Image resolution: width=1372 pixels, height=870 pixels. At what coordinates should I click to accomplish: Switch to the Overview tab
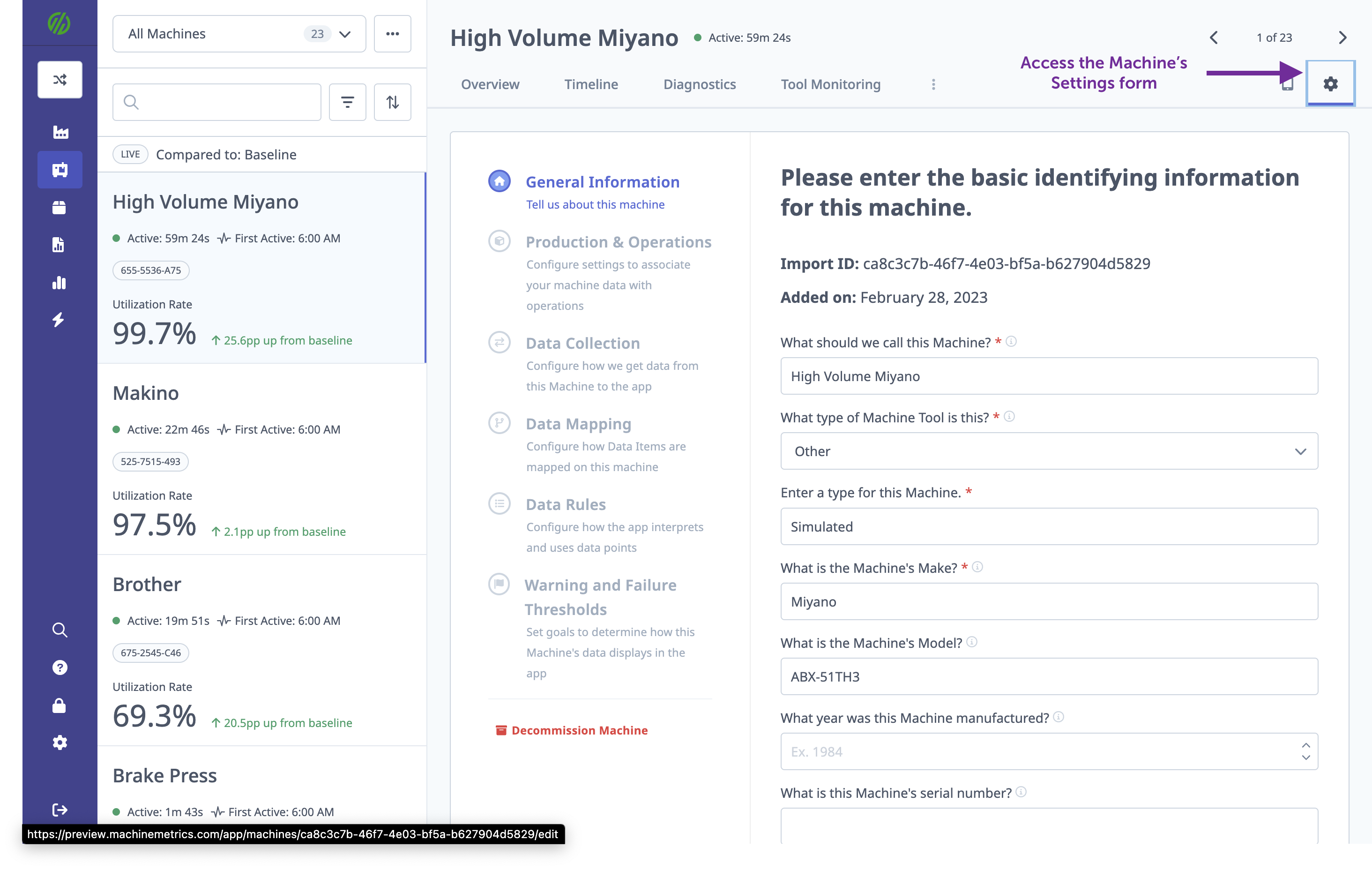(490, 84)
